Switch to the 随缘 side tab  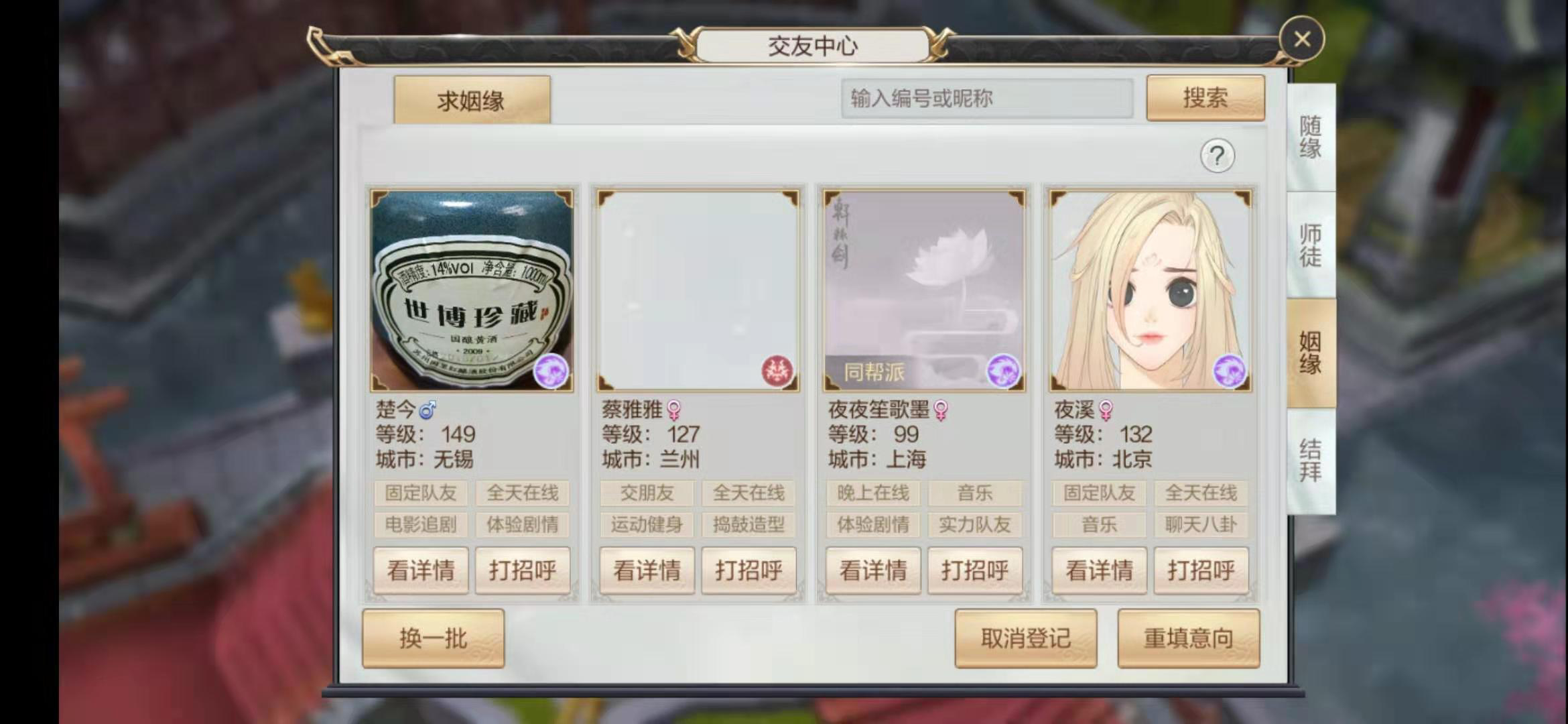point(1311,137)
